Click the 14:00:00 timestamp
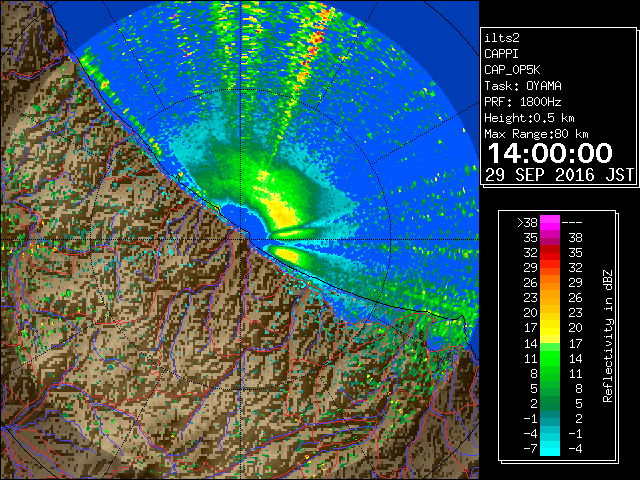The width and height of the screenshot is (640, 480). pyautogui.click(x=550, y=153)
